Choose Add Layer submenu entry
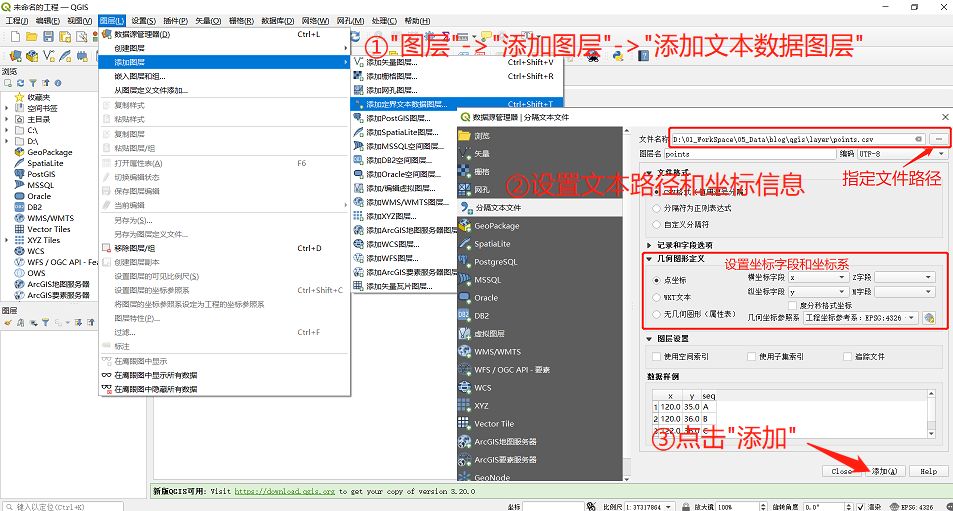The height and width of the screenshot is (511, 953). click(224, 62)
